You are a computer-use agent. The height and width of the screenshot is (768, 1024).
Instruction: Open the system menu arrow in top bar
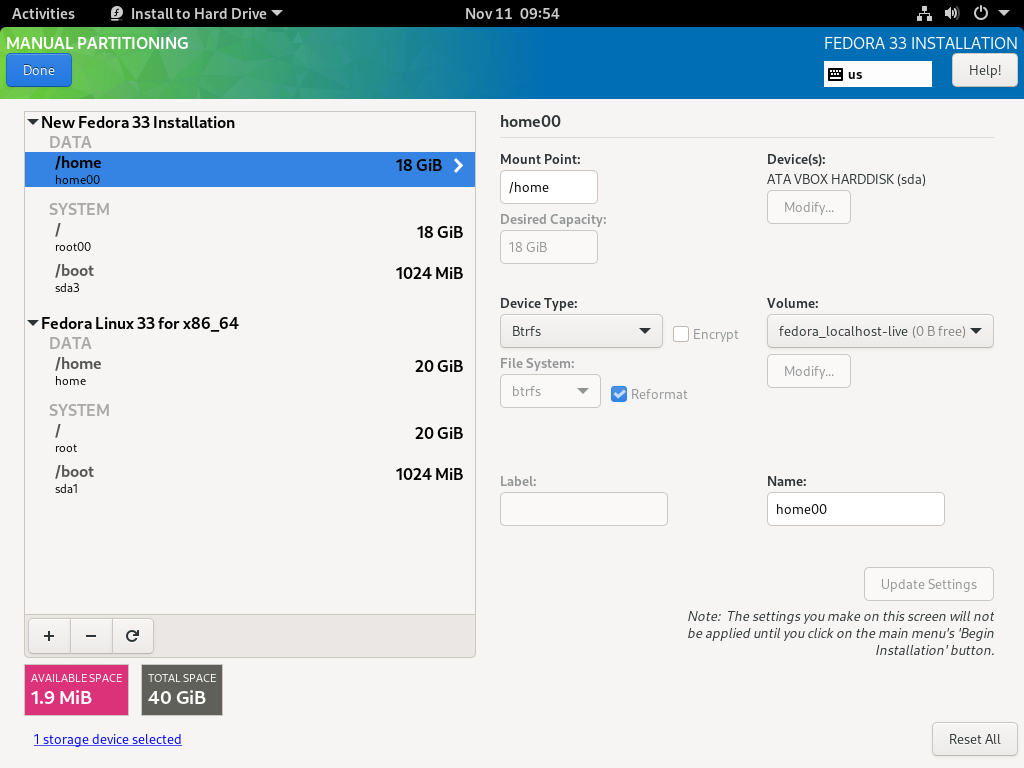(1004, 14)
